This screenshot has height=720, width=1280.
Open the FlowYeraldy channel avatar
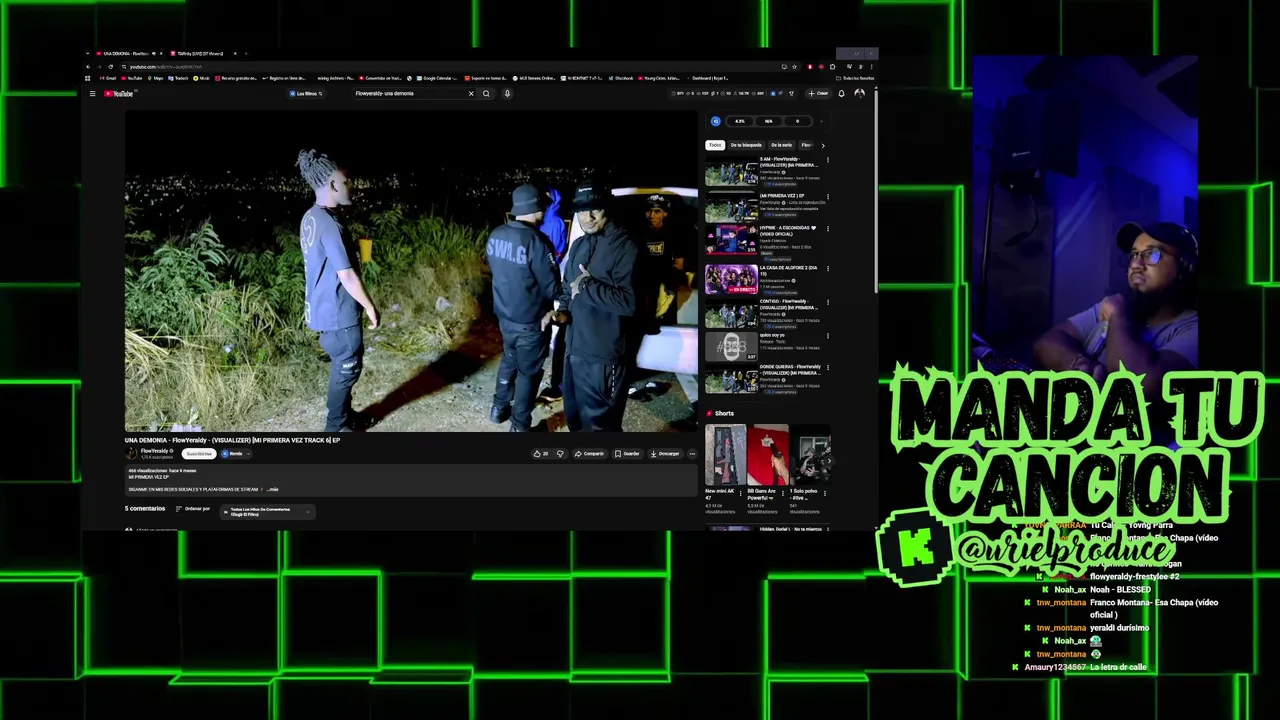click(x=131, y=453)
